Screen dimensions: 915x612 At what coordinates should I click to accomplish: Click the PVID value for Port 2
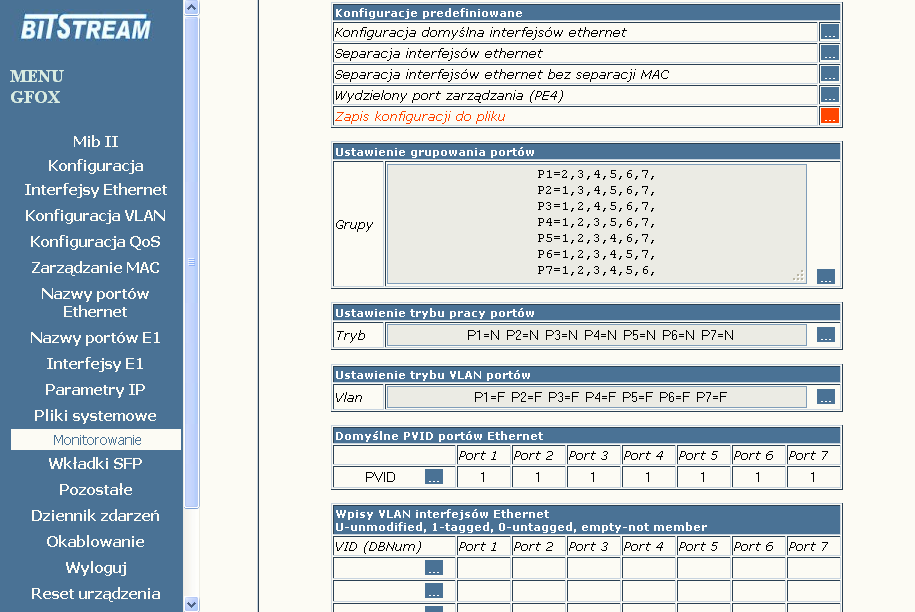point(538,477)
